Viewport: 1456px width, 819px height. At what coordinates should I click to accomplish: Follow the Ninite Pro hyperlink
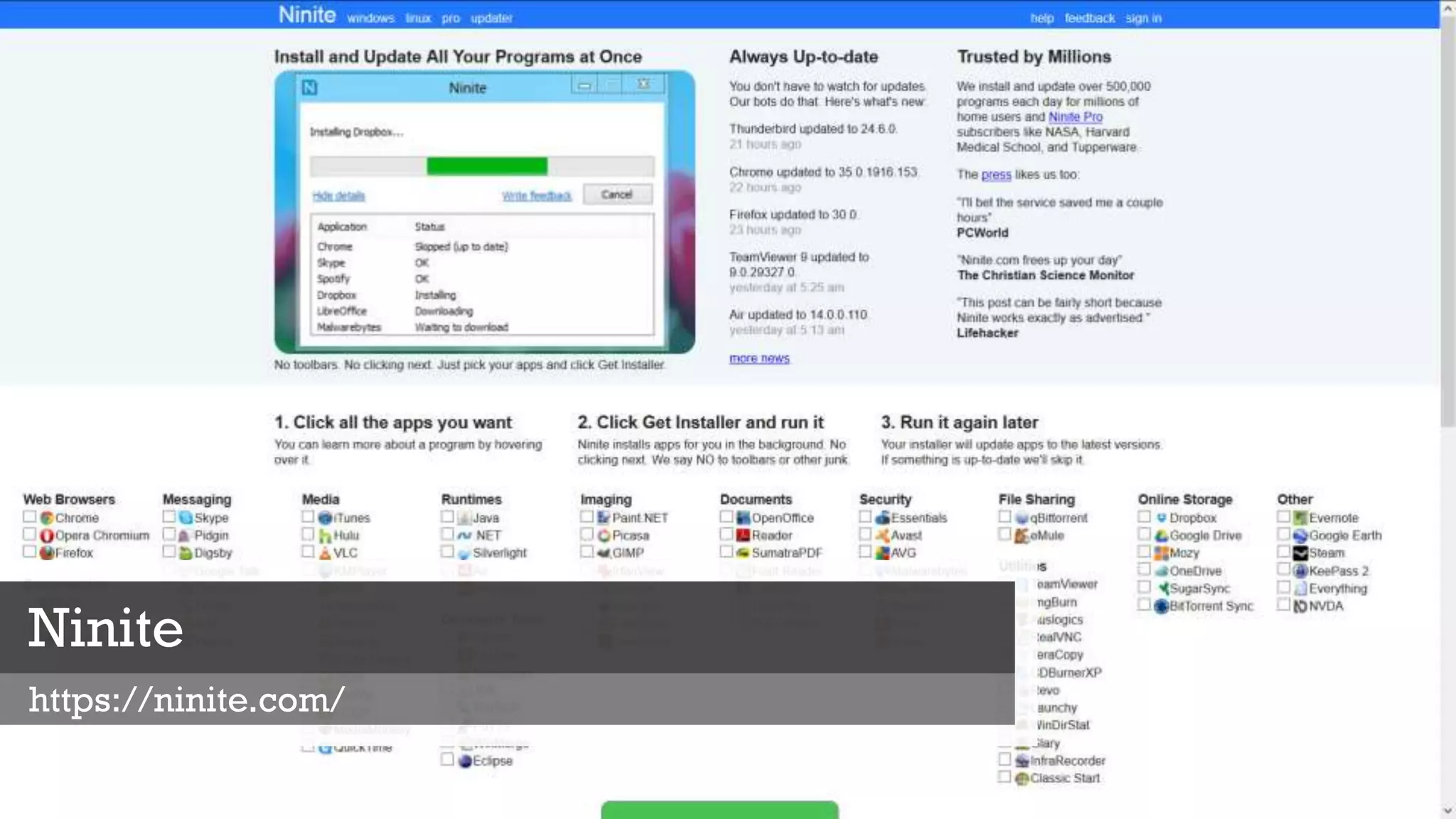click(x=1075, y=117)
